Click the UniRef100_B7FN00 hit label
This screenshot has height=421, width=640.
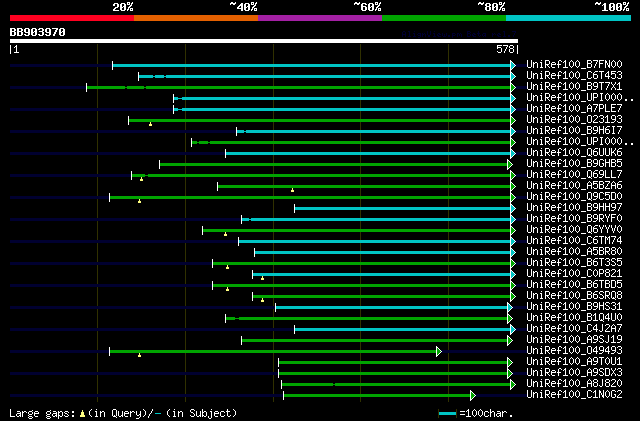(574, 65)
